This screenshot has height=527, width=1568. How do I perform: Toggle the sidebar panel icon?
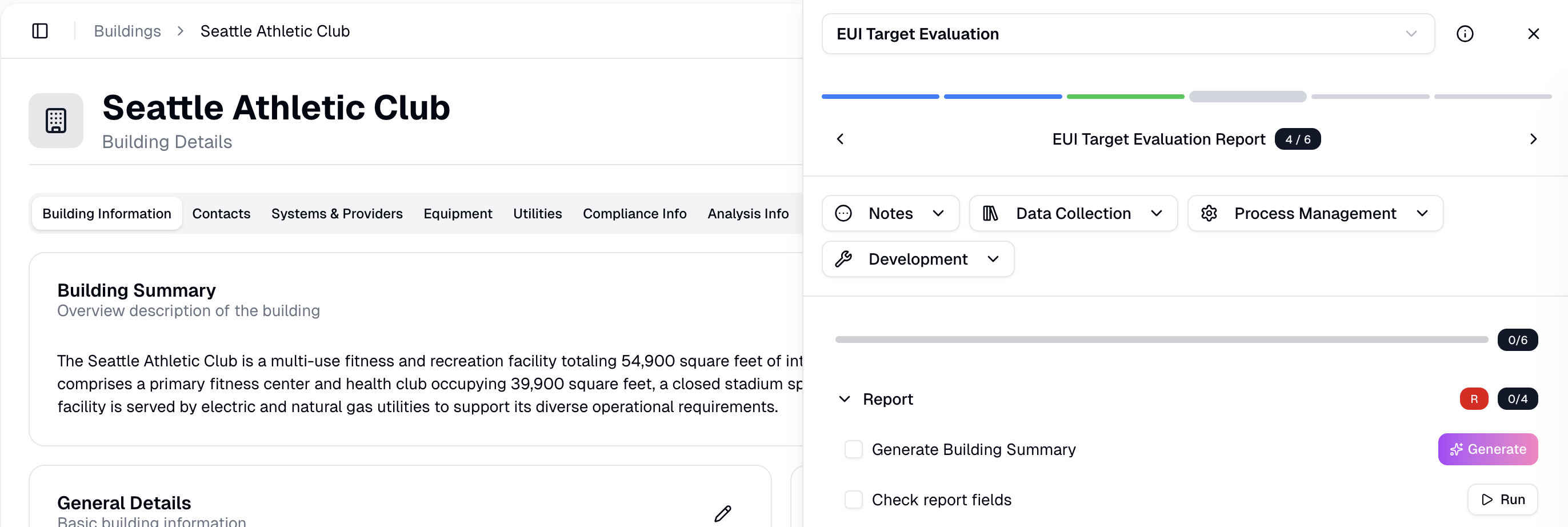[x=40, y=31]
